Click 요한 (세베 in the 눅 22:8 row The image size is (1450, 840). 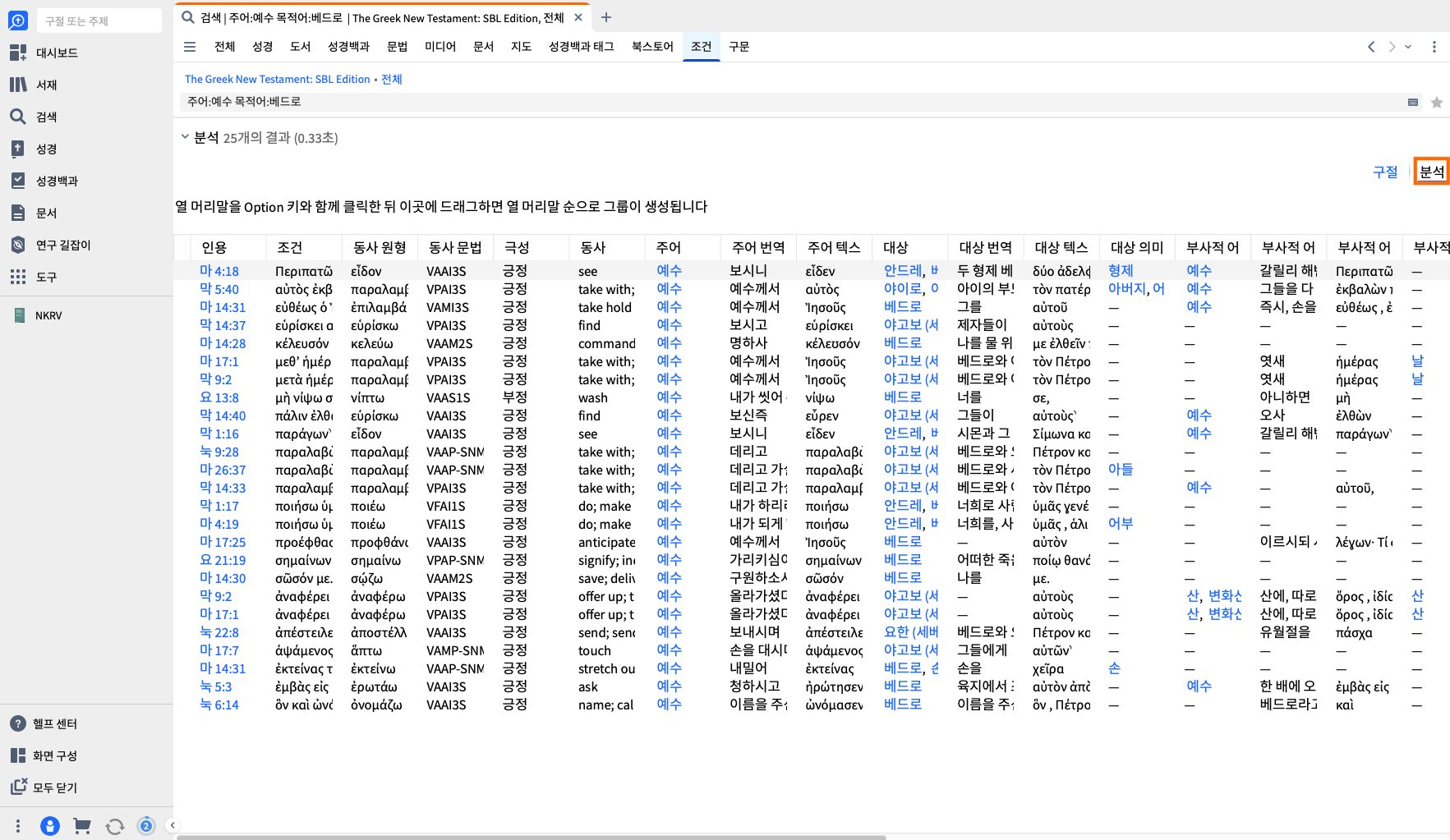911,632
